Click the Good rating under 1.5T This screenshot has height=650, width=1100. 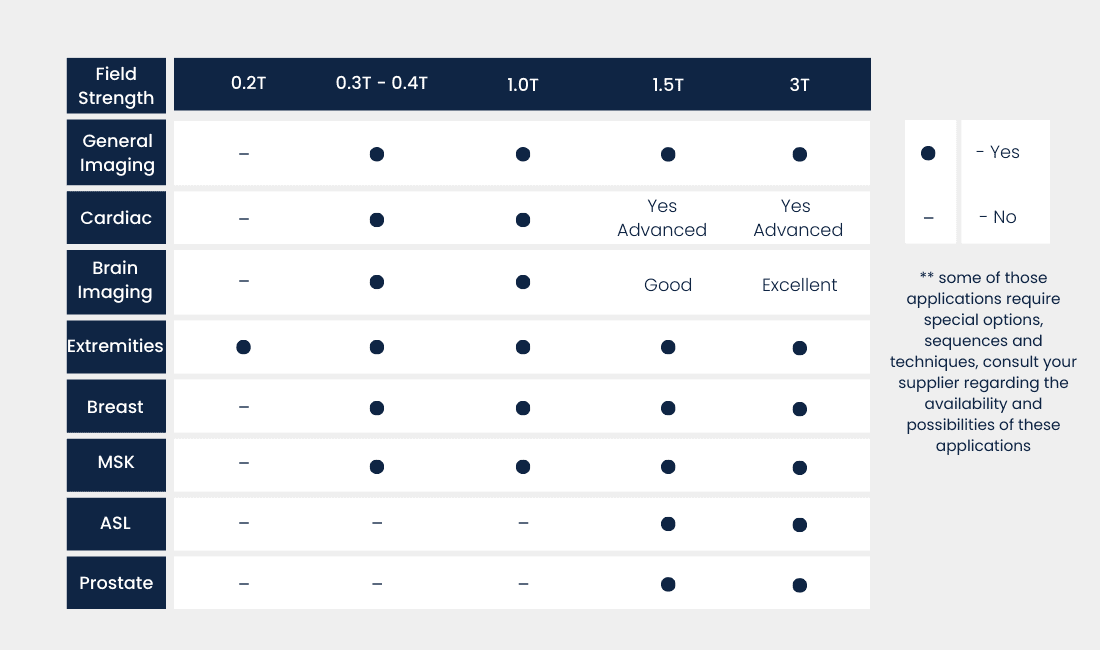pyautogui.click(x=668, y=285)
